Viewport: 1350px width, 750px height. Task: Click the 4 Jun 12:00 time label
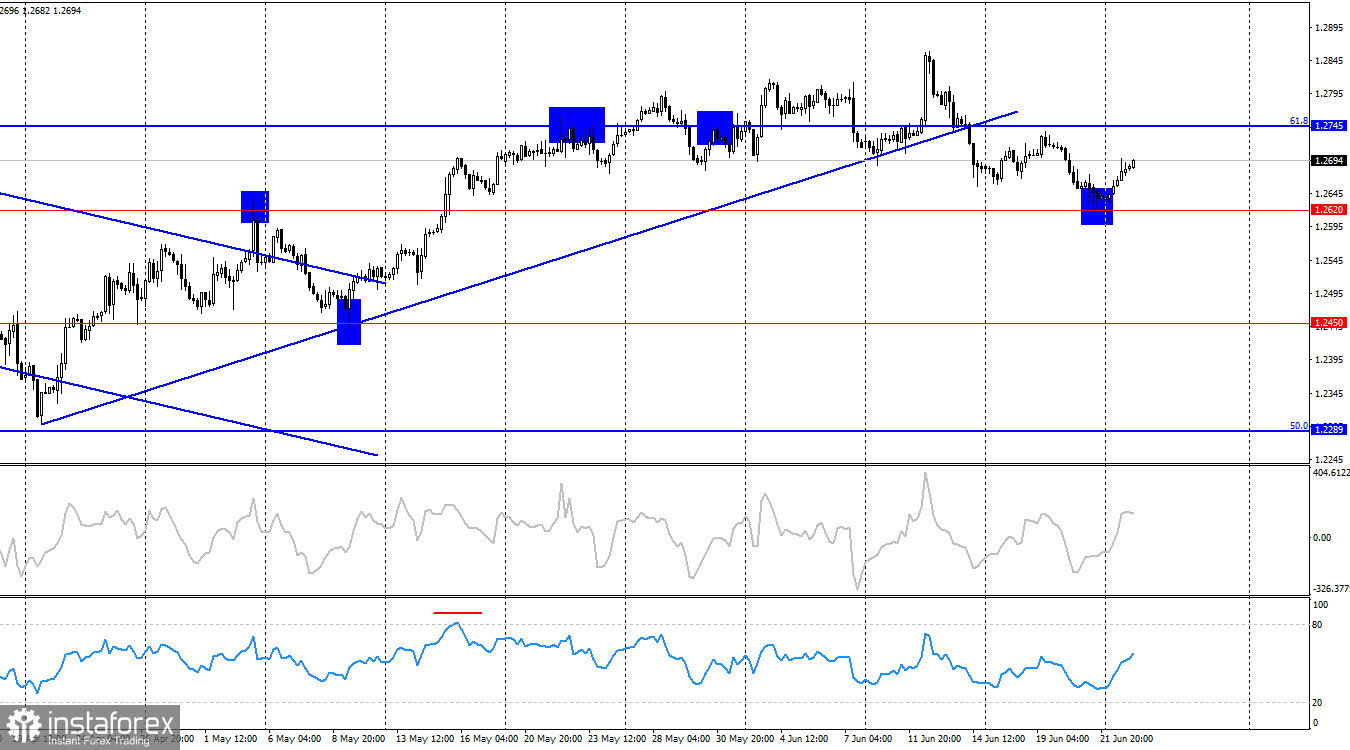(806, 739)
